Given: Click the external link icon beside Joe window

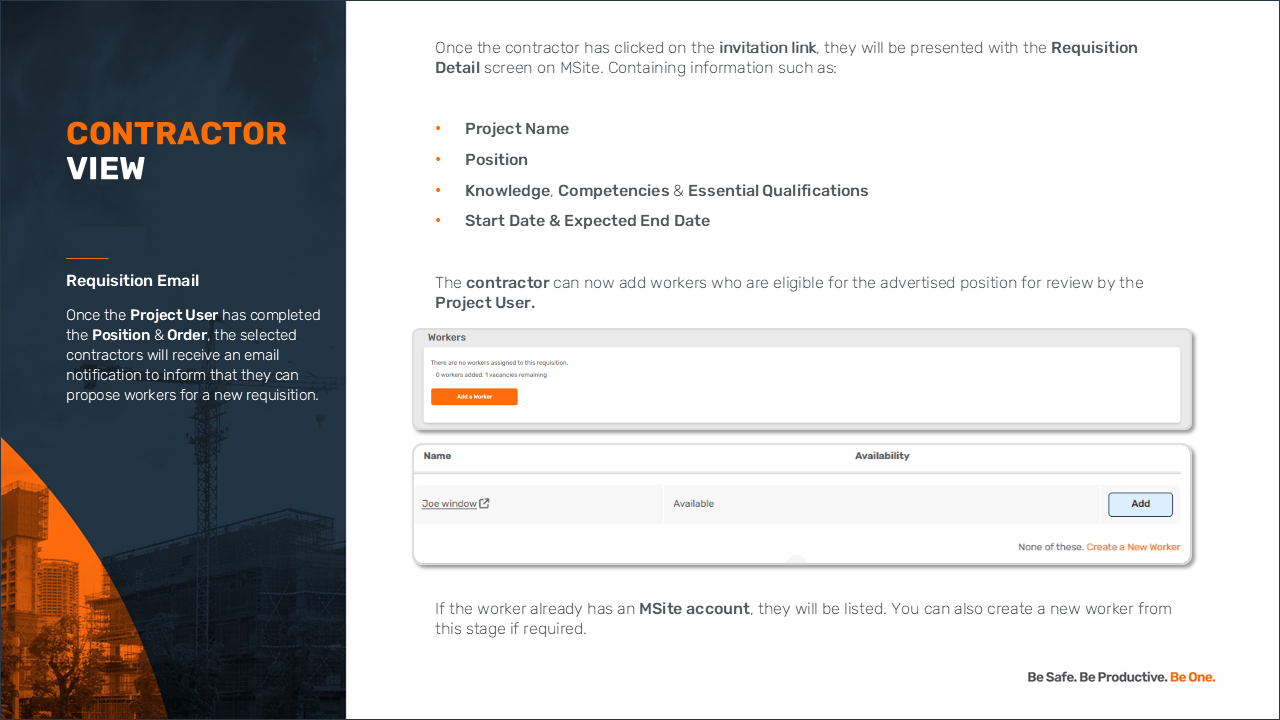Looking at the screenshot, I should [x=485, y=504].
